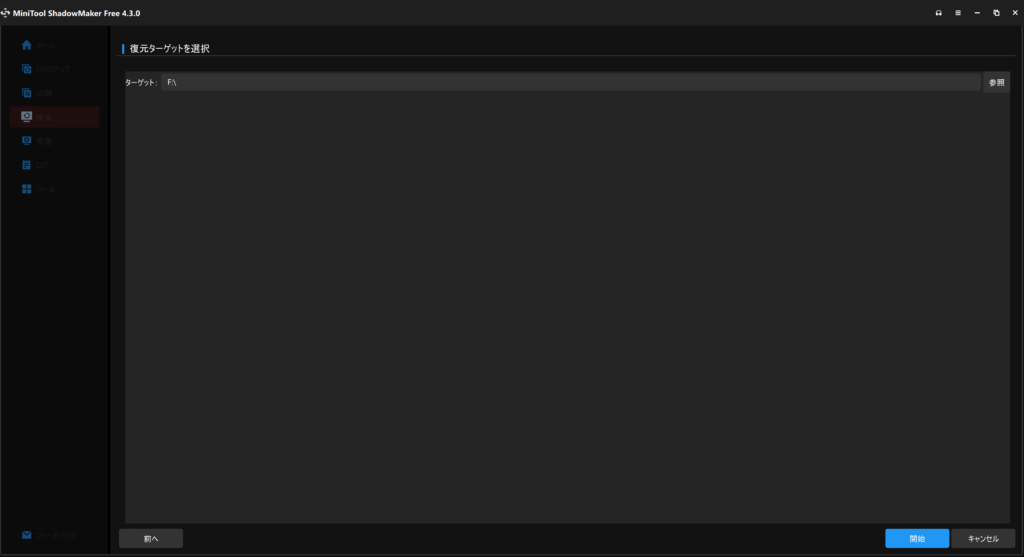Click the Restore (復元) monitor icon
This screenshot has height=557, width=1024.
[26, 117]
